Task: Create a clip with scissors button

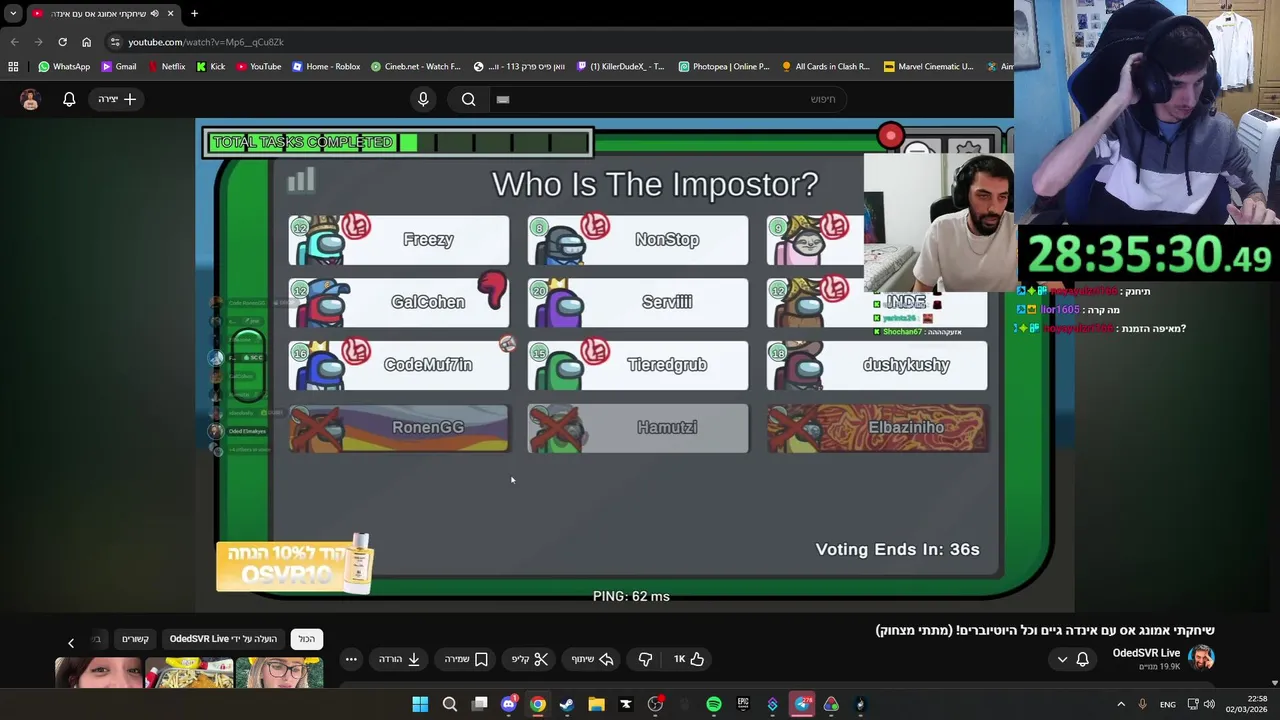Action: 530,659
